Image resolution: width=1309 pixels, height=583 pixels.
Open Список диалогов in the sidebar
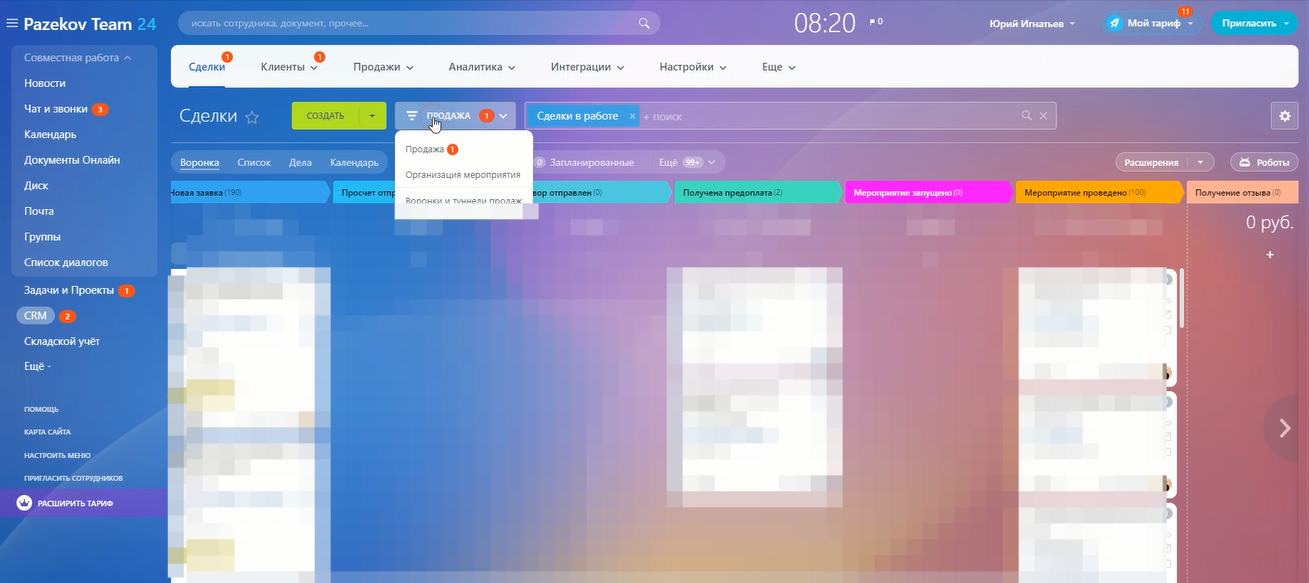(65, 262)
